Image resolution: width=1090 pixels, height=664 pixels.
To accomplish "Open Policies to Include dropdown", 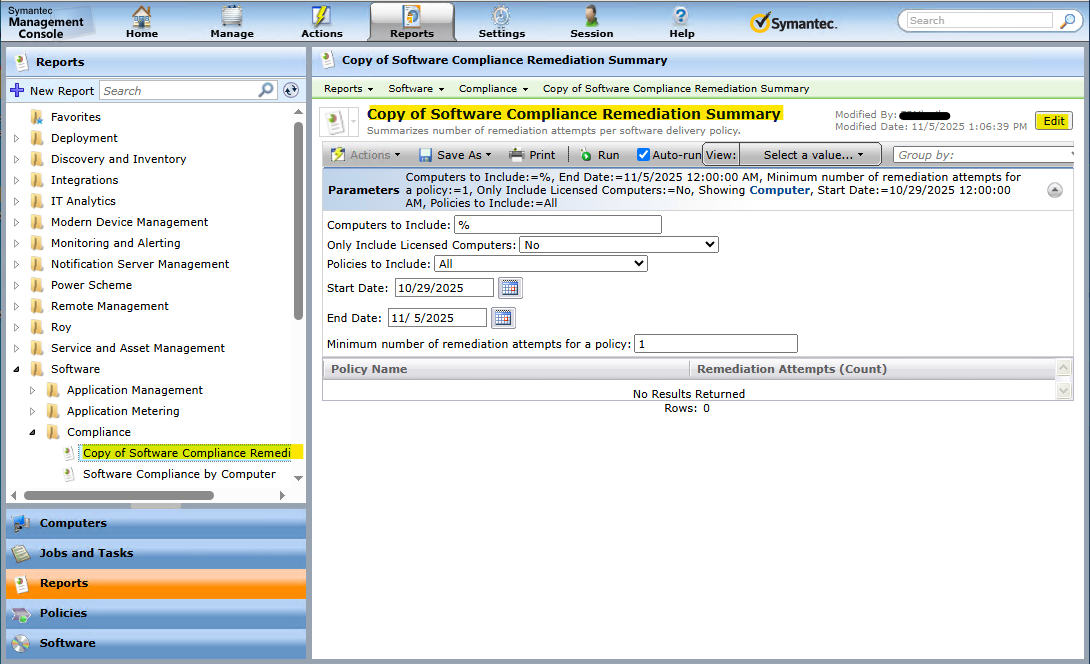I will click(x=541, y=264).
